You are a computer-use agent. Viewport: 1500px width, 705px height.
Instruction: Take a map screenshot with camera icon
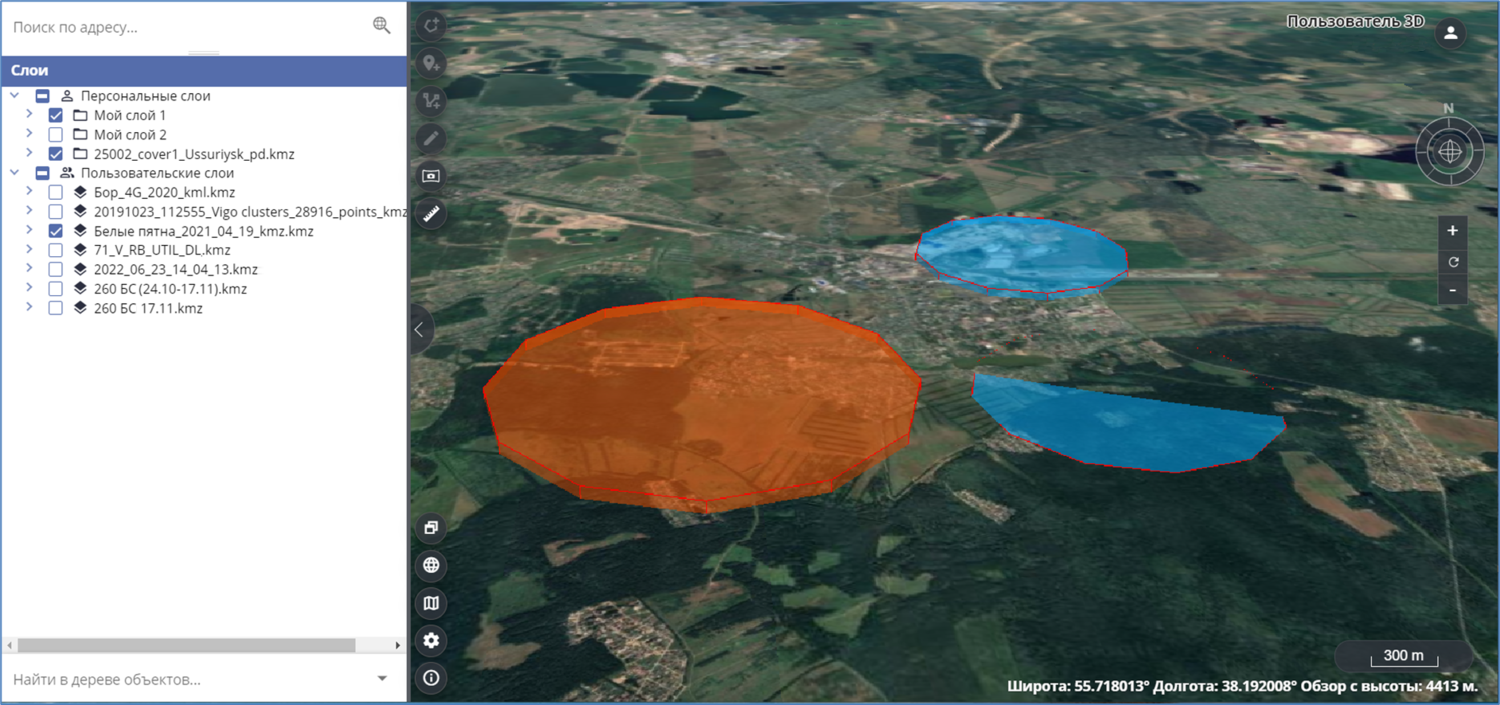click(431, 176)
